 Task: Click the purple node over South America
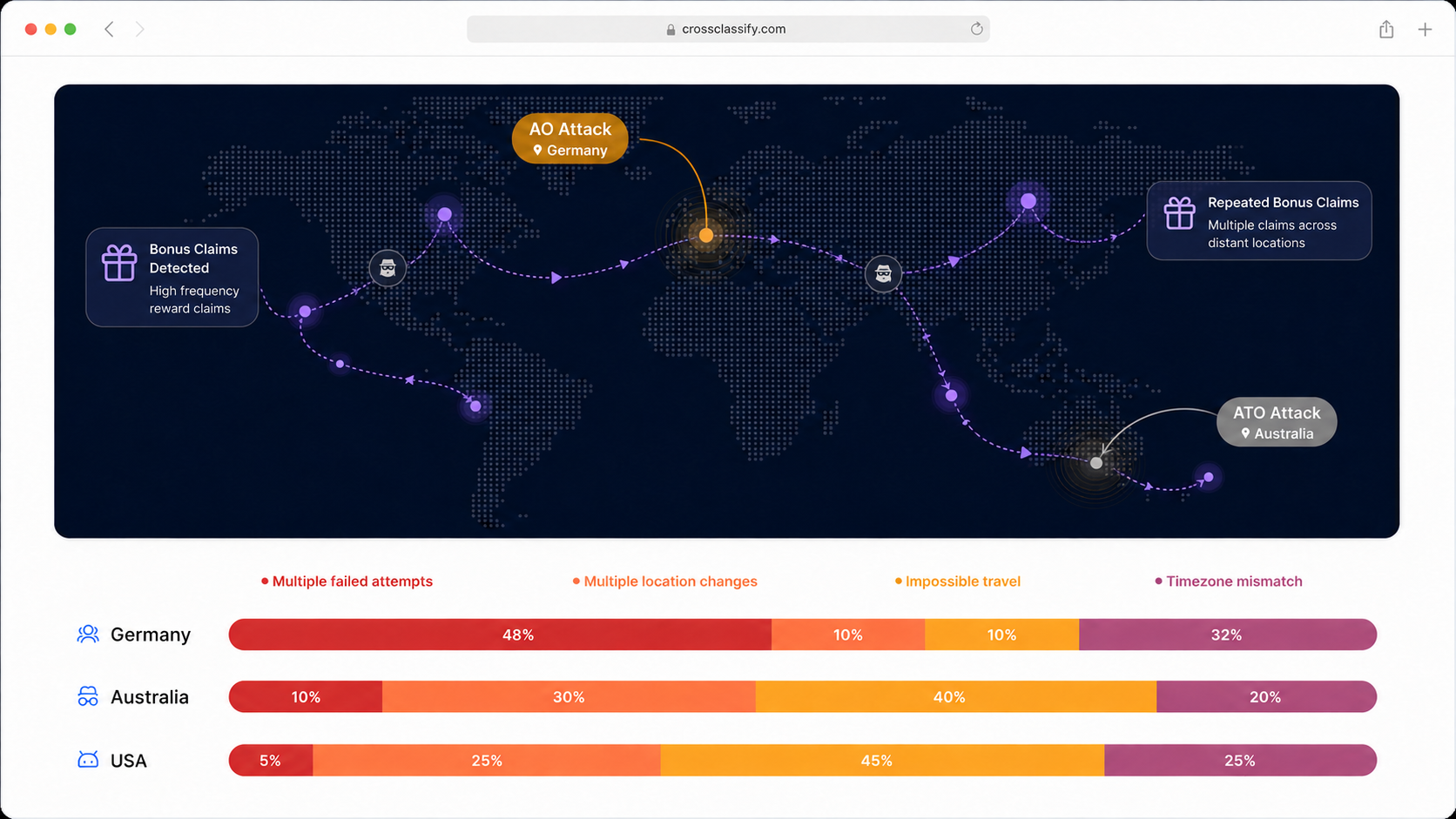click(475, 406)
